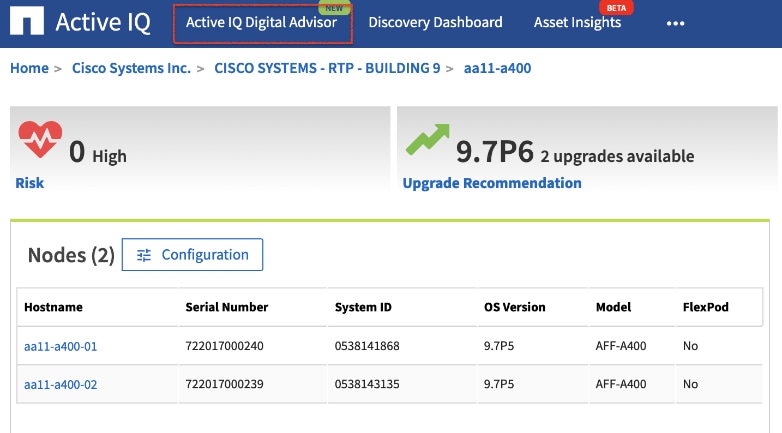The image size is (782, 433).
Task: Click AFF-A400 in aa11-a400-01 row
Action: [621, 346]
